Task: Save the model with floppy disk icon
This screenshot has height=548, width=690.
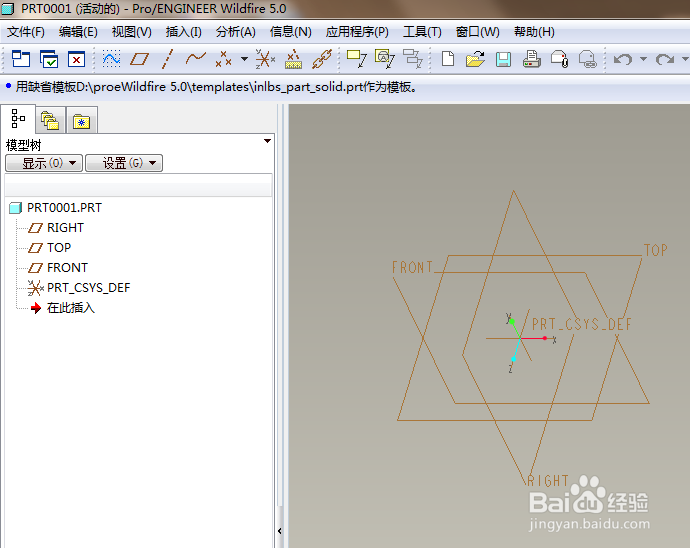Action: coord(503,59)
